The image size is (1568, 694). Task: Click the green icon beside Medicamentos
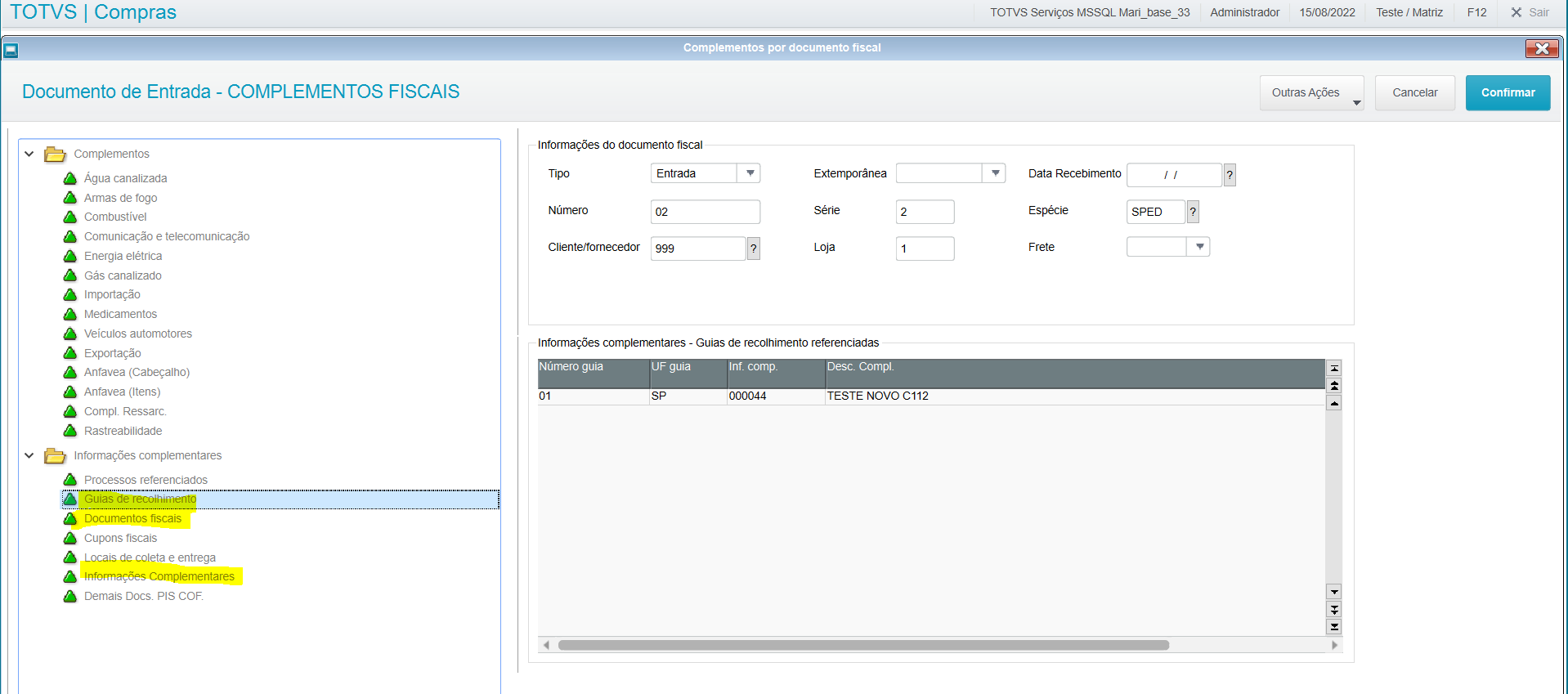click(x=70, y=314)
